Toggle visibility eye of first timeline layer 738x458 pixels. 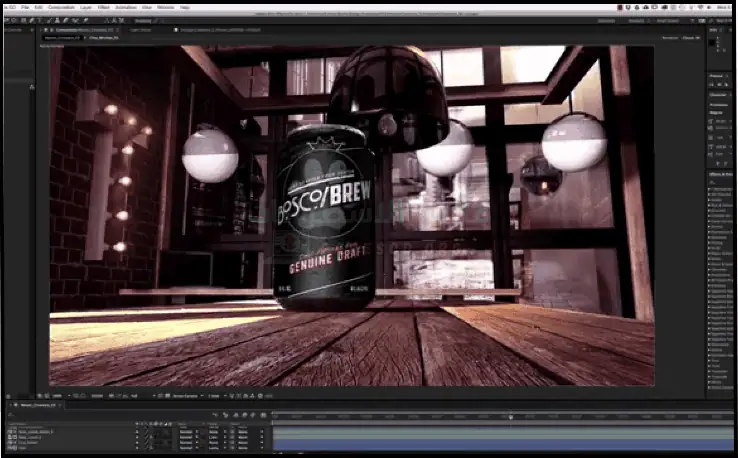[7, 431]
